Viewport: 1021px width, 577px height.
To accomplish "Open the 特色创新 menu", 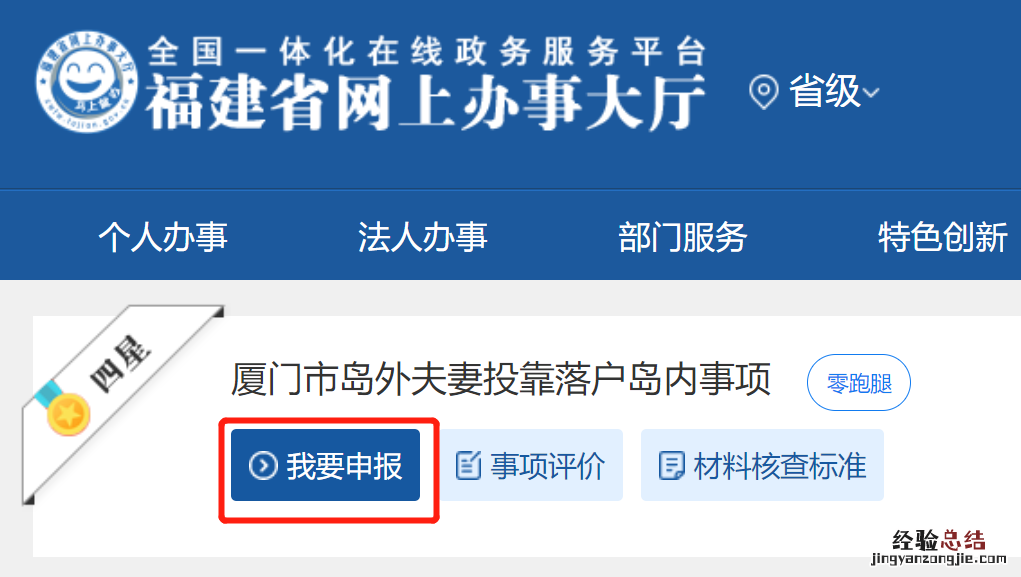I will tap(942, 236).
